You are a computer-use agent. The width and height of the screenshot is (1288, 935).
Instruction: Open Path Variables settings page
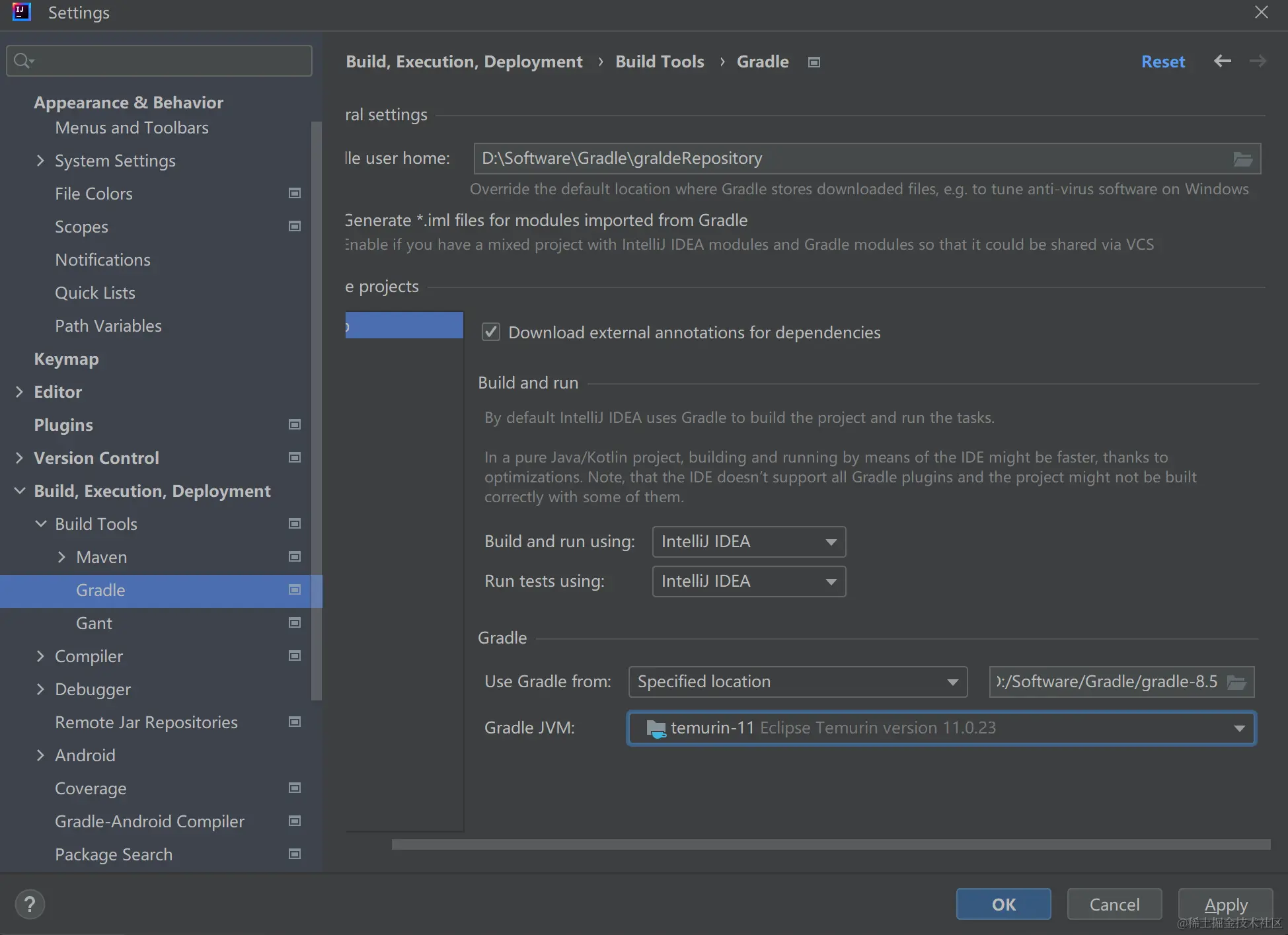point(108,326)
